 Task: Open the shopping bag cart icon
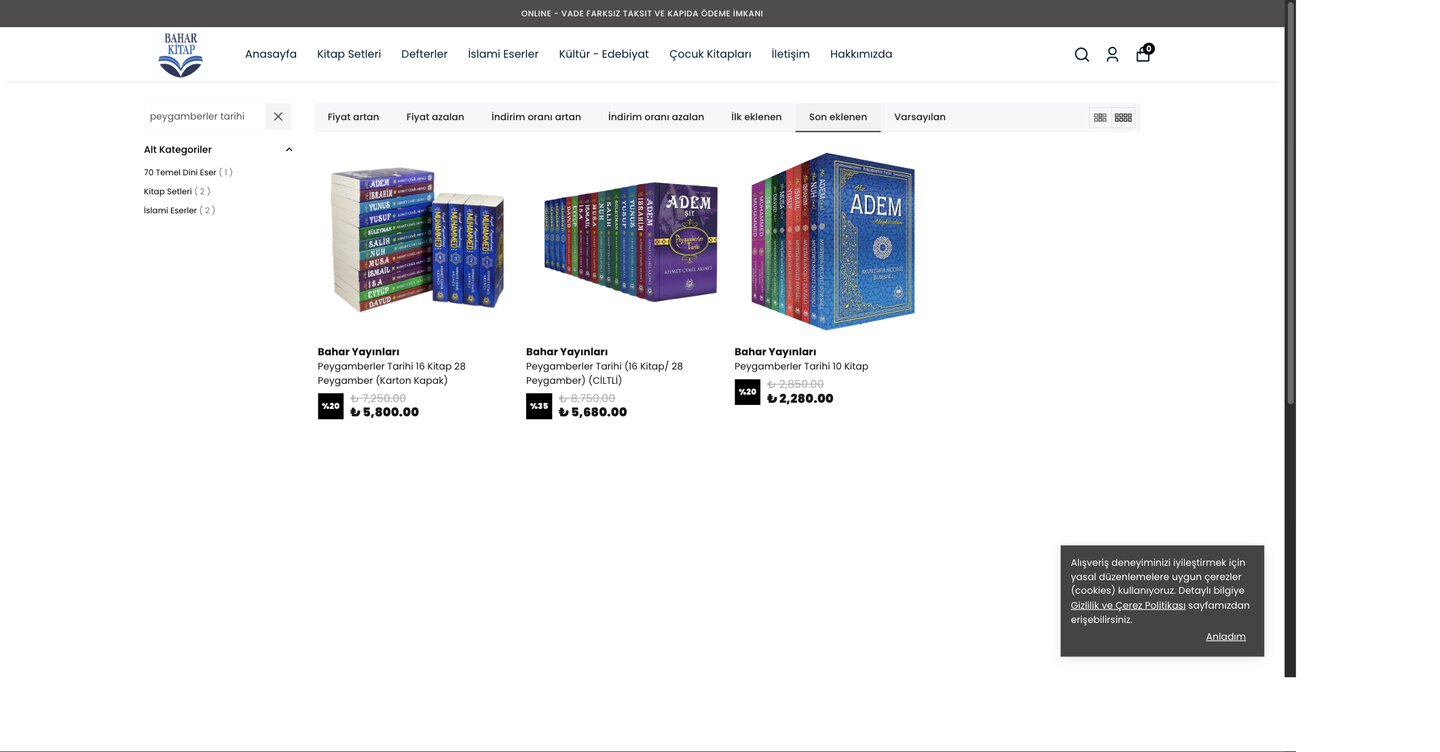tap(1143, 54)
